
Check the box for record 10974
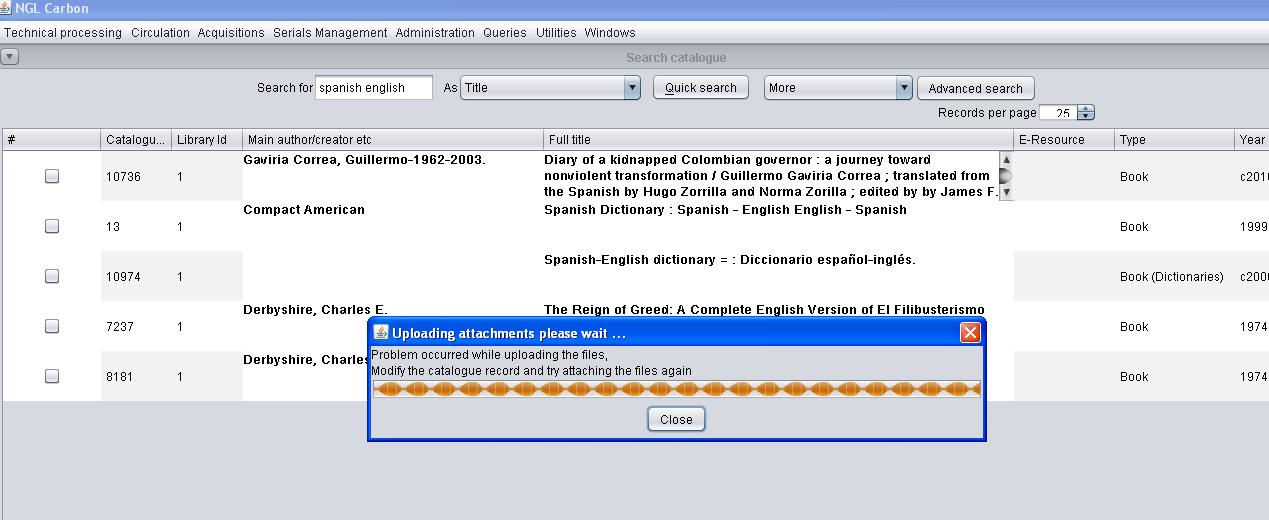(52, 276)
